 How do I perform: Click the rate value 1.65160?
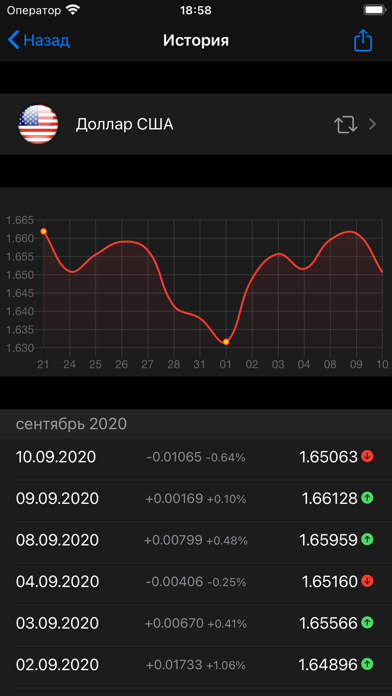tap(330, 581)
